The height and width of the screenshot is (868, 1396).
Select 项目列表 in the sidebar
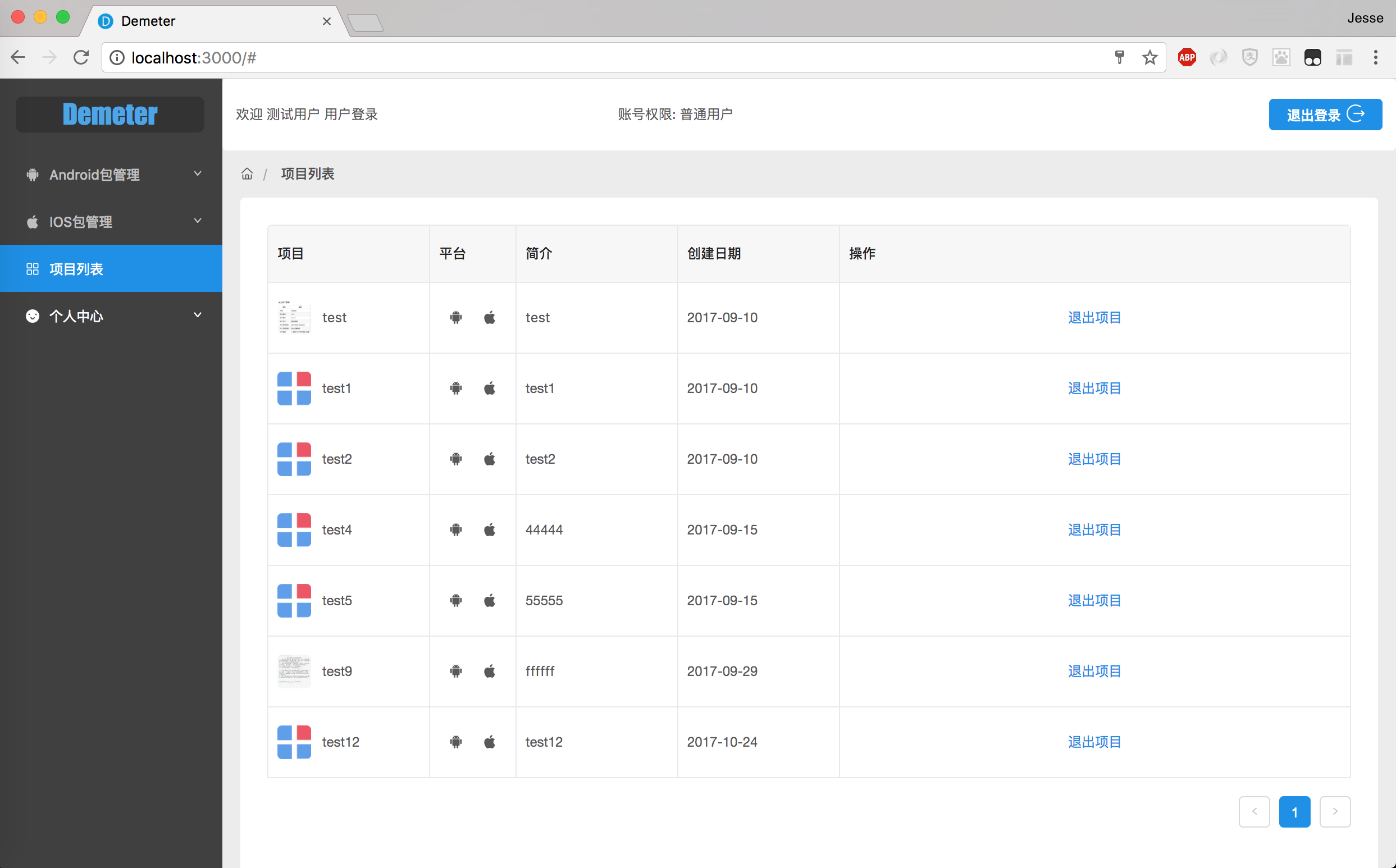coord(76,269)
